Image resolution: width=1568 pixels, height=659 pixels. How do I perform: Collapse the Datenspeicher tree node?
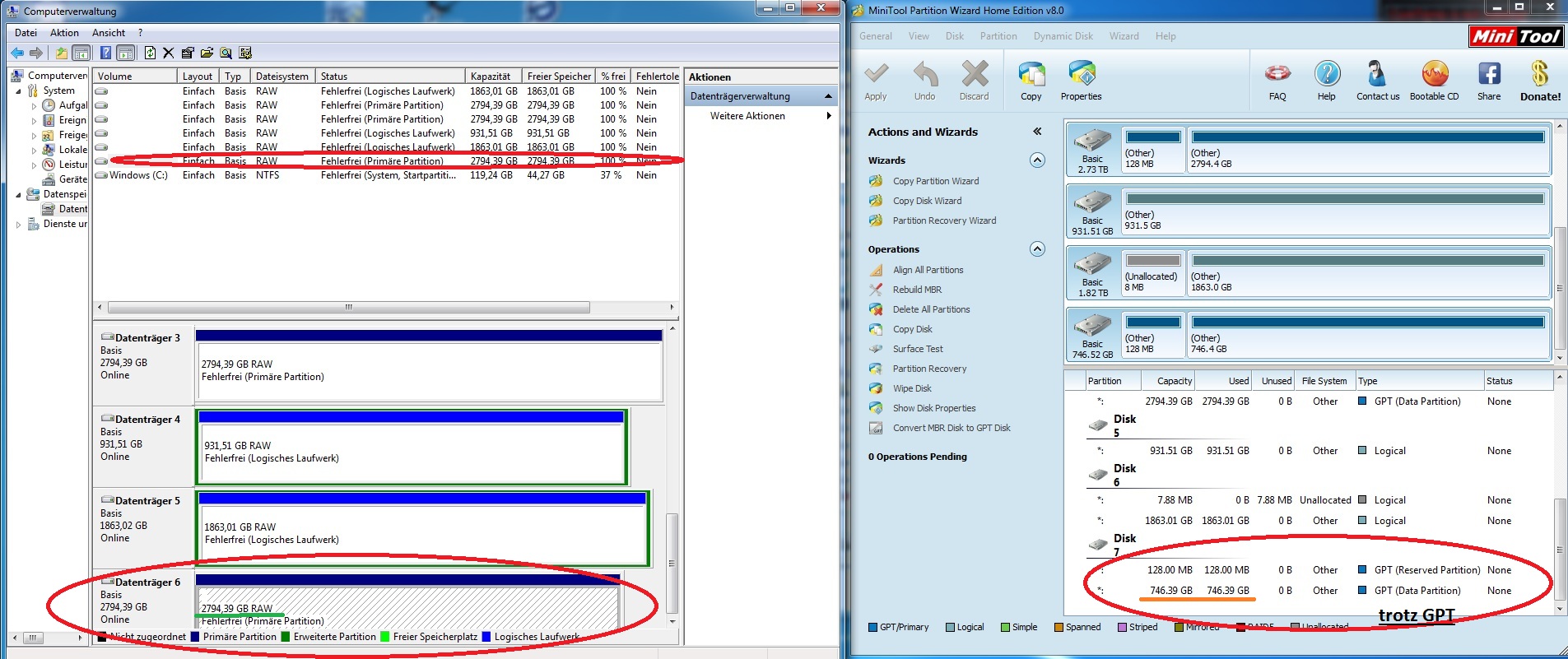tap(19, 195)
